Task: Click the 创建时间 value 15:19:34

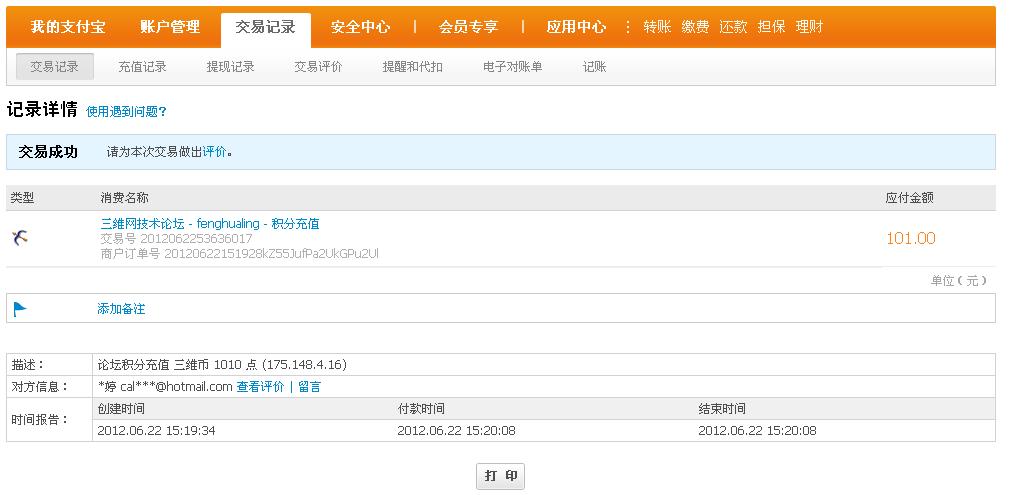Action: pyautogui.click(x=156, y=431)
